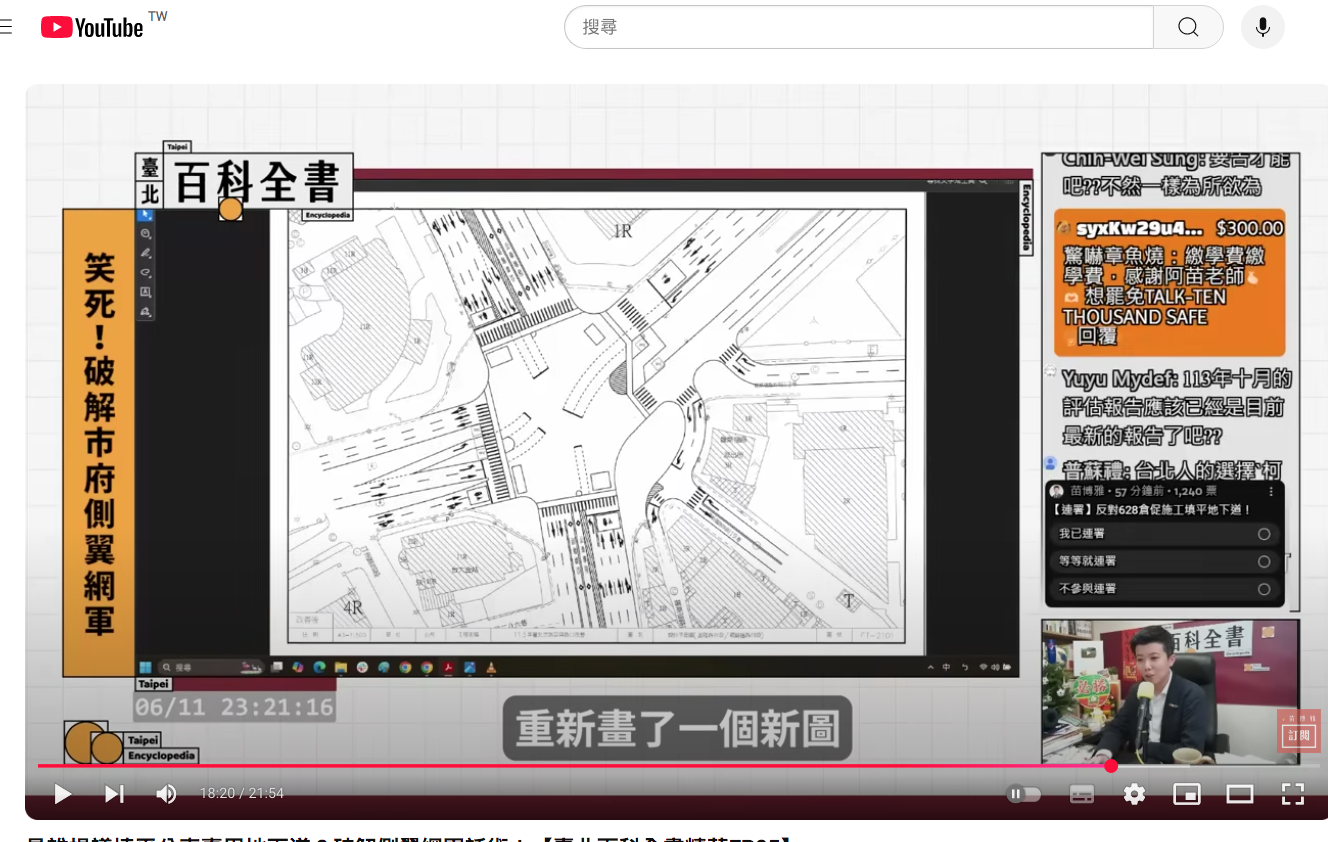This screenshot has height=842, width=1328.
Task: Select 等等就連署 poll option
Action: pos(1164,562)
